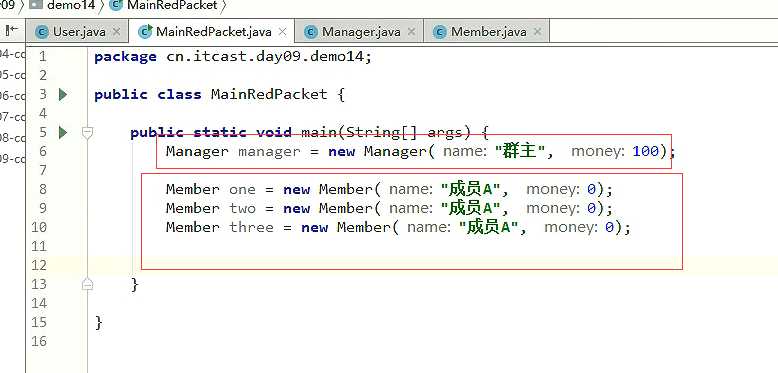Click the fold end marker at line 13

point(87,284)
